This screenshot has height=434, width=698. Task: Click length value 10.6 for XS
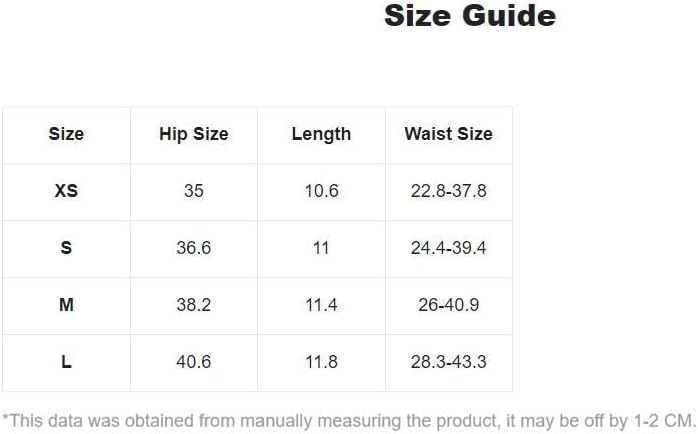(x=321, y=190)
